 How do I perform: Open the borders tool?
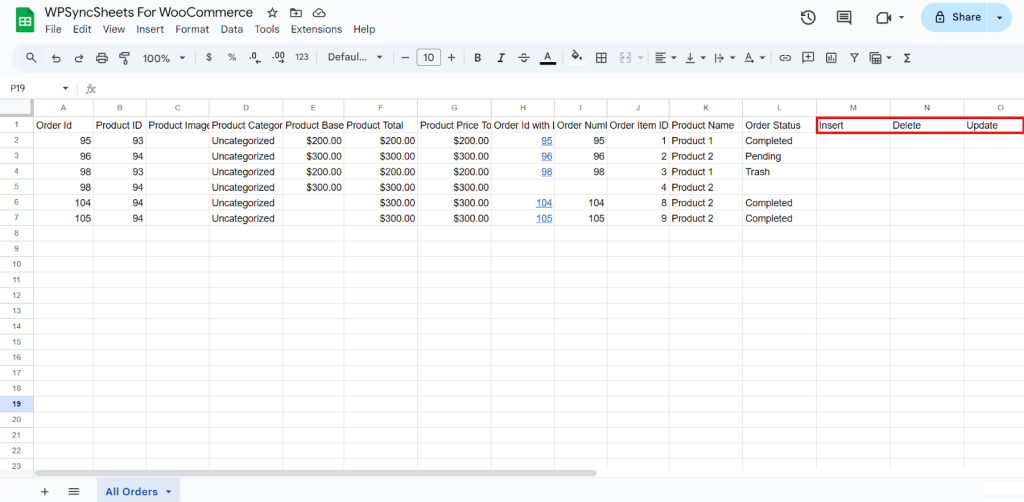[x=601, y=57]
